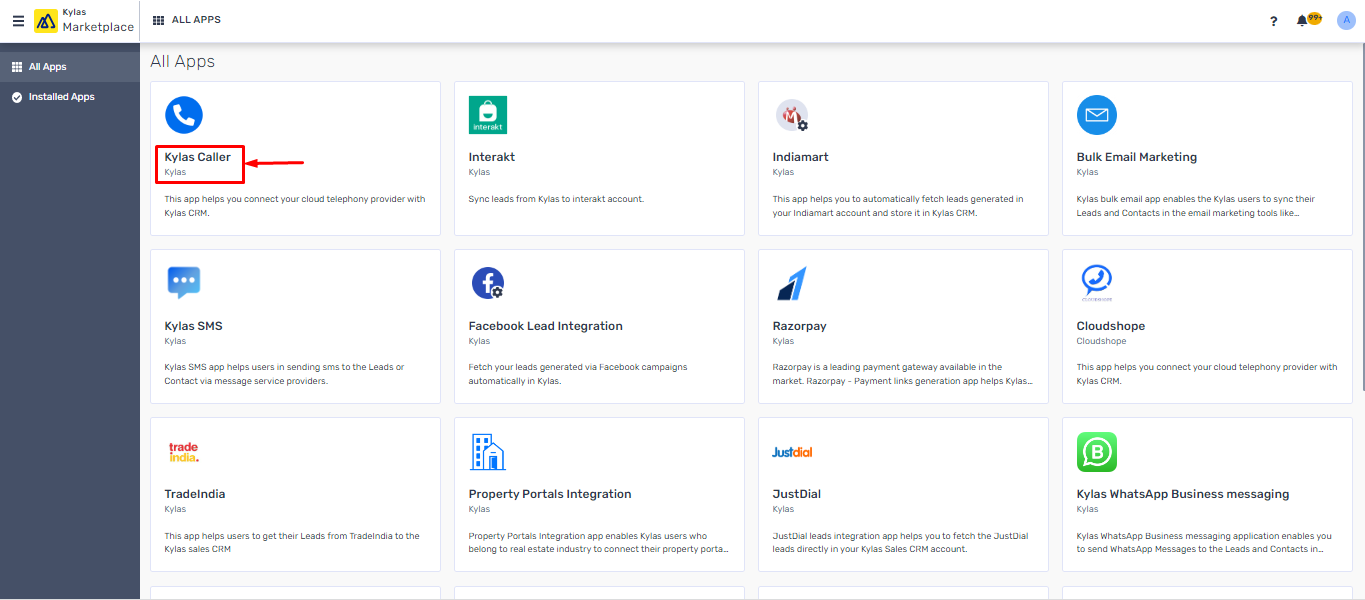The image size is (1365, 600).
Task: Open the Cloudshope app title
Action: pos(1111,326)
